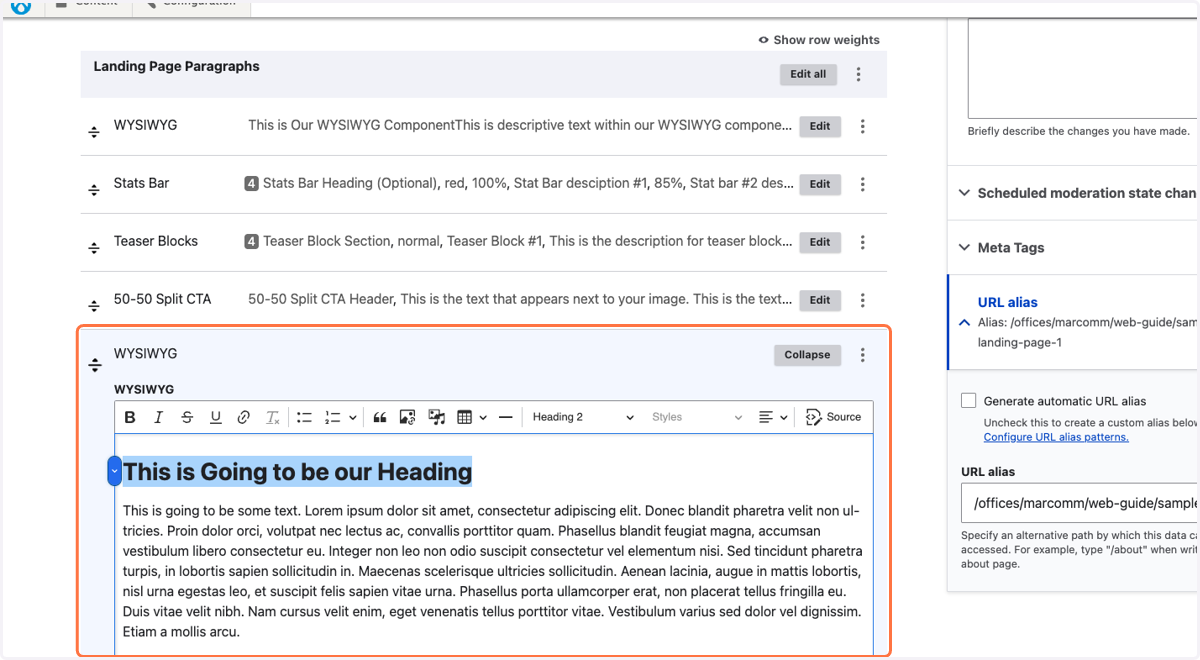
Task: Insert media with the media library icon
Action: (437, 418)
